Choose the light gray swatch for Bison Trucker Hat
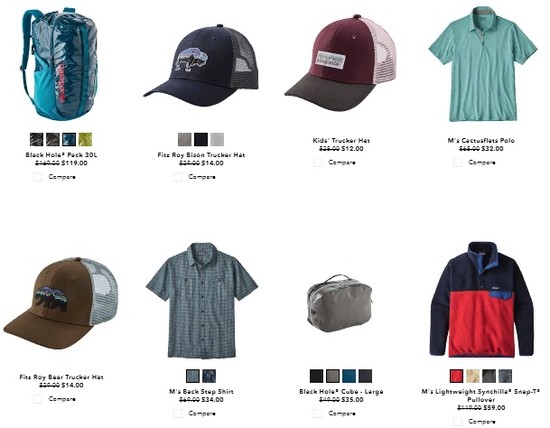The width and height of the screenshot is (550, 428). coord(217,139)
